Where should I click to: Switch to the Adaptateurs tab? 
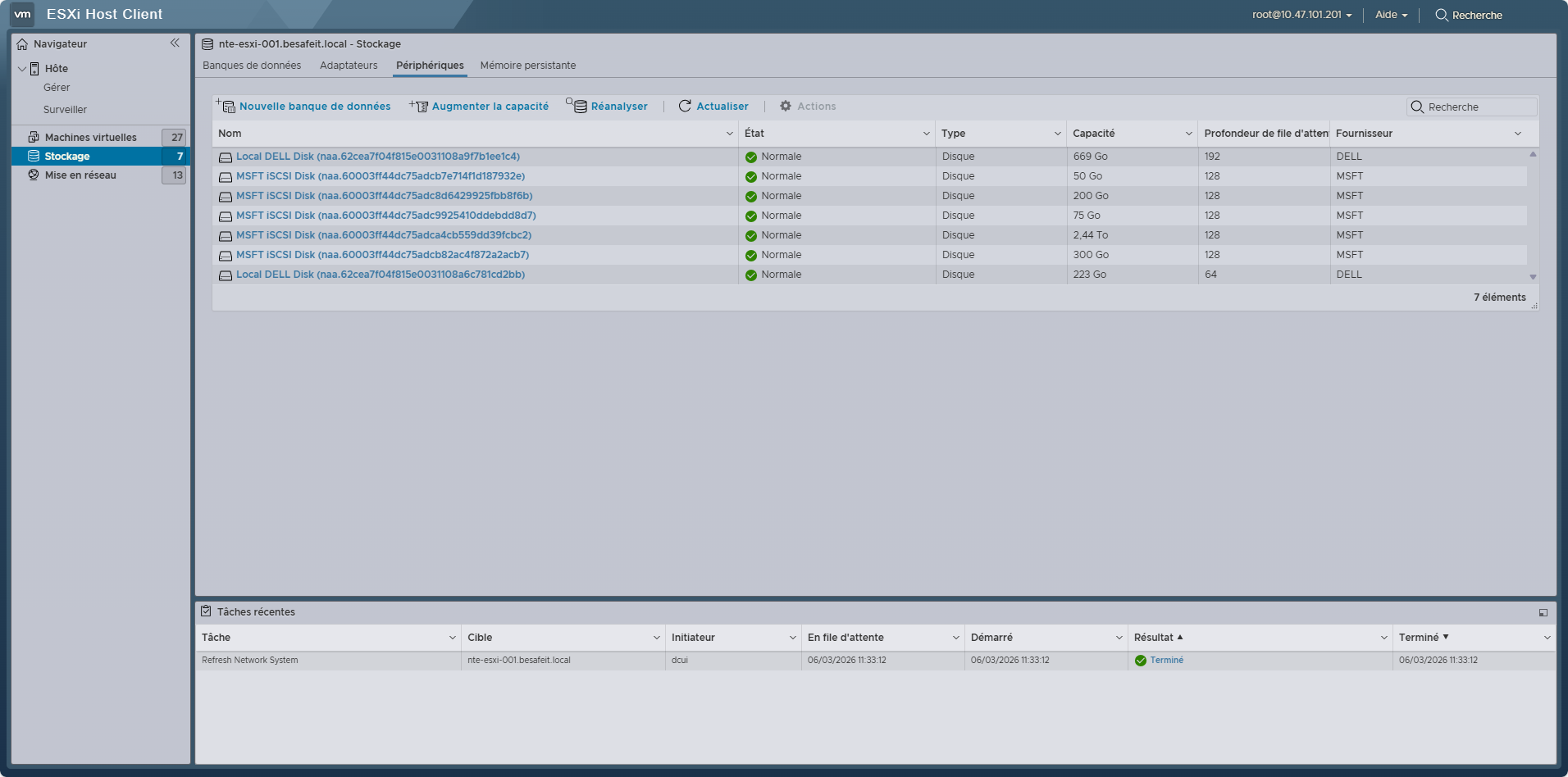[349, 66]
